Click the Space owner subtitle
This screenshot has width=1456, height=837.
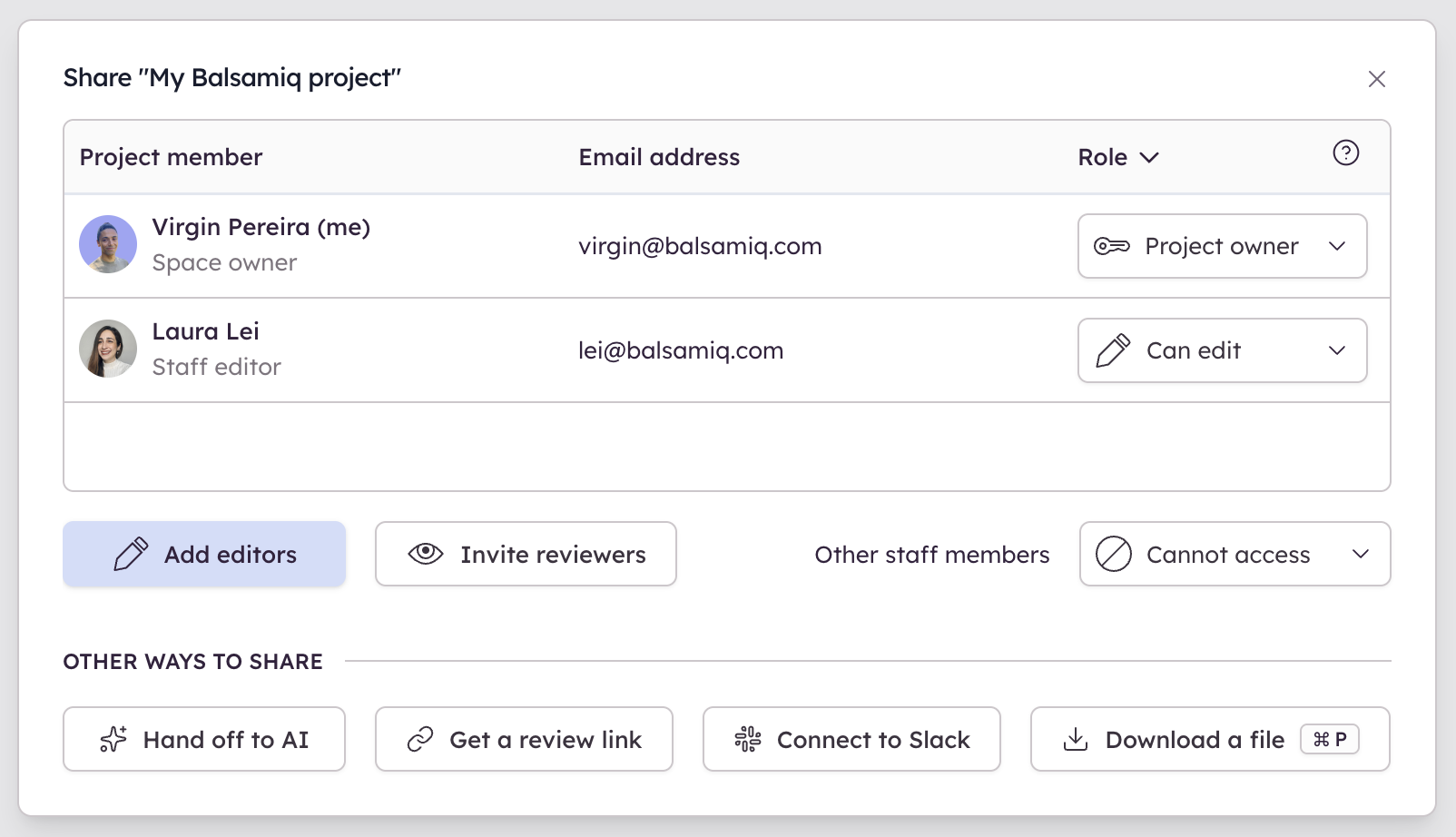(224, 263)
